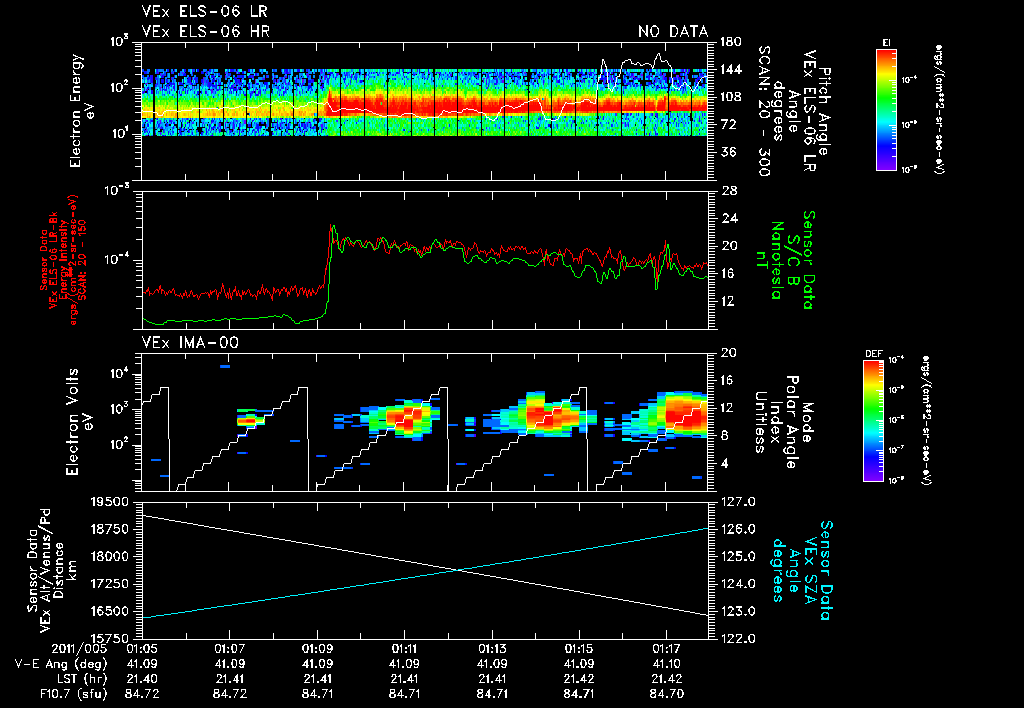Click the 01:09 time tick label
This screenshot has width=1024, height=708.
(317, 650)
